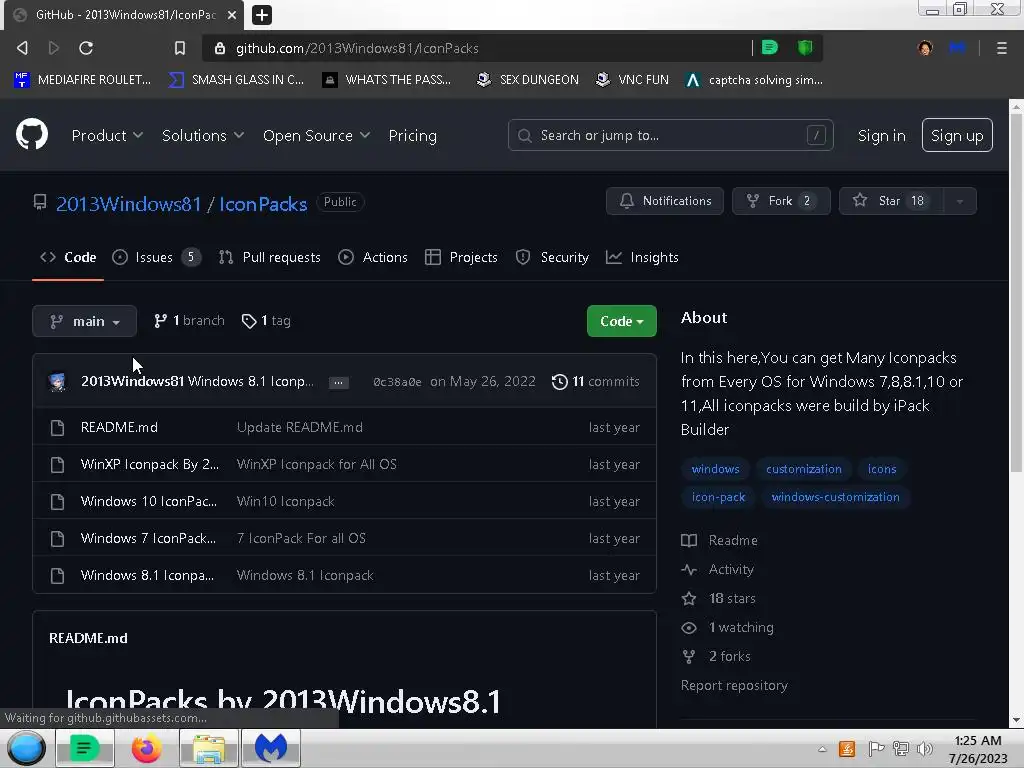Open the main branch dropdown

click(x=84, y=321)
